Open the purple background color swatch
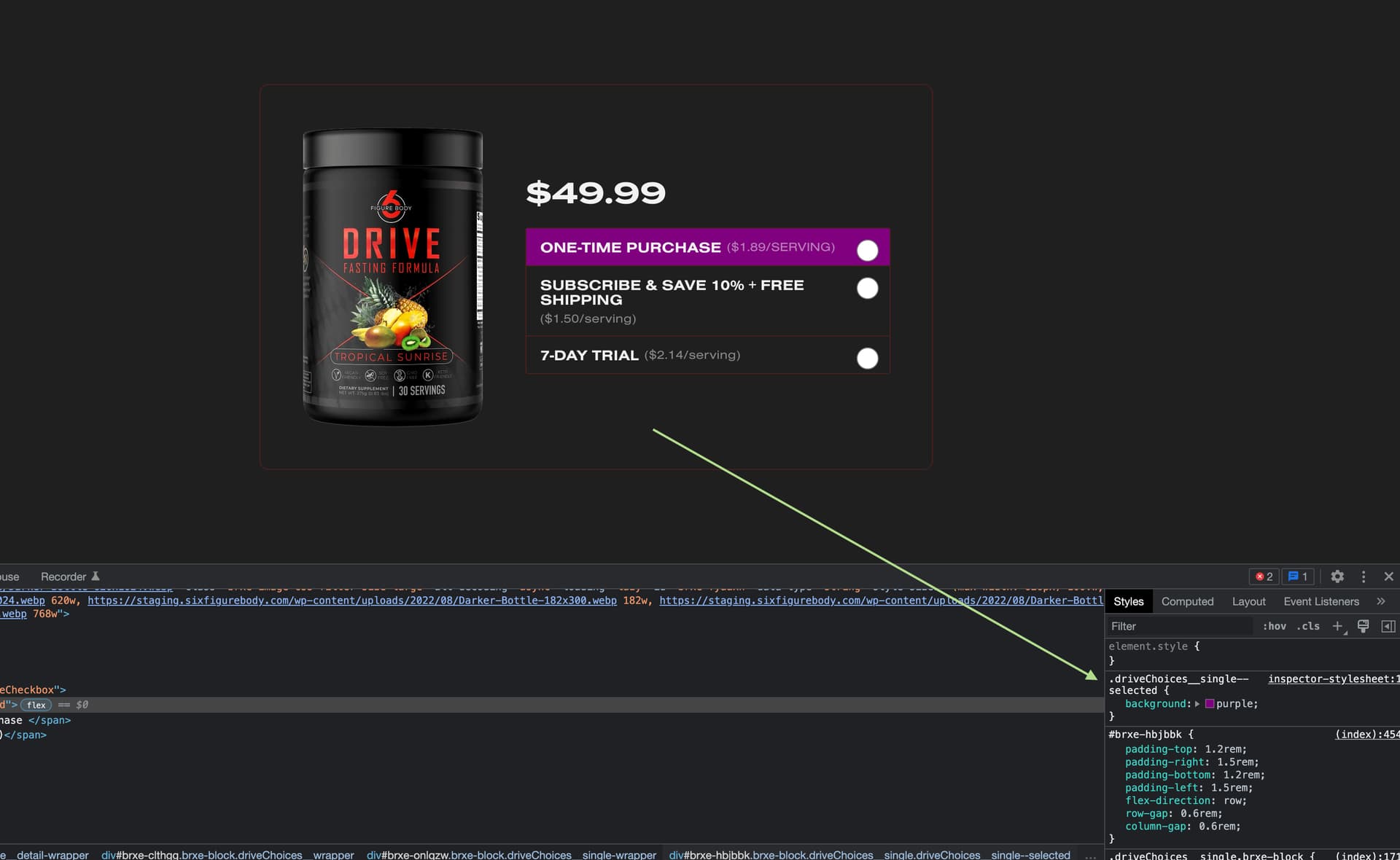Screen dimensions: 1400x860 coord(1210,704)
